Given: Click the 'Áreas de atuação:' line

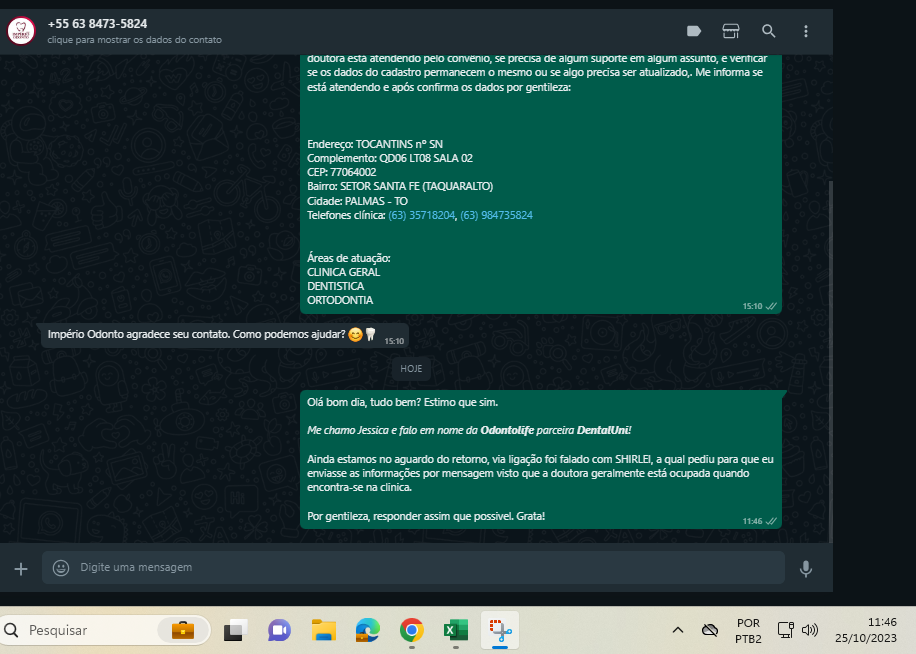Looking at the screenshot, I should (x=349, y=258).
